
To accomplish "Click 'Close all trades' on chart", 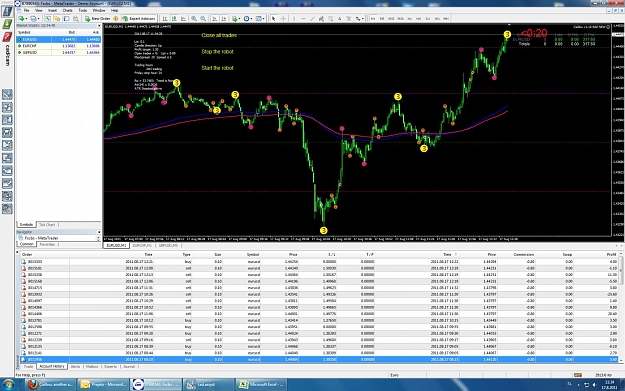I will (219, 35).
